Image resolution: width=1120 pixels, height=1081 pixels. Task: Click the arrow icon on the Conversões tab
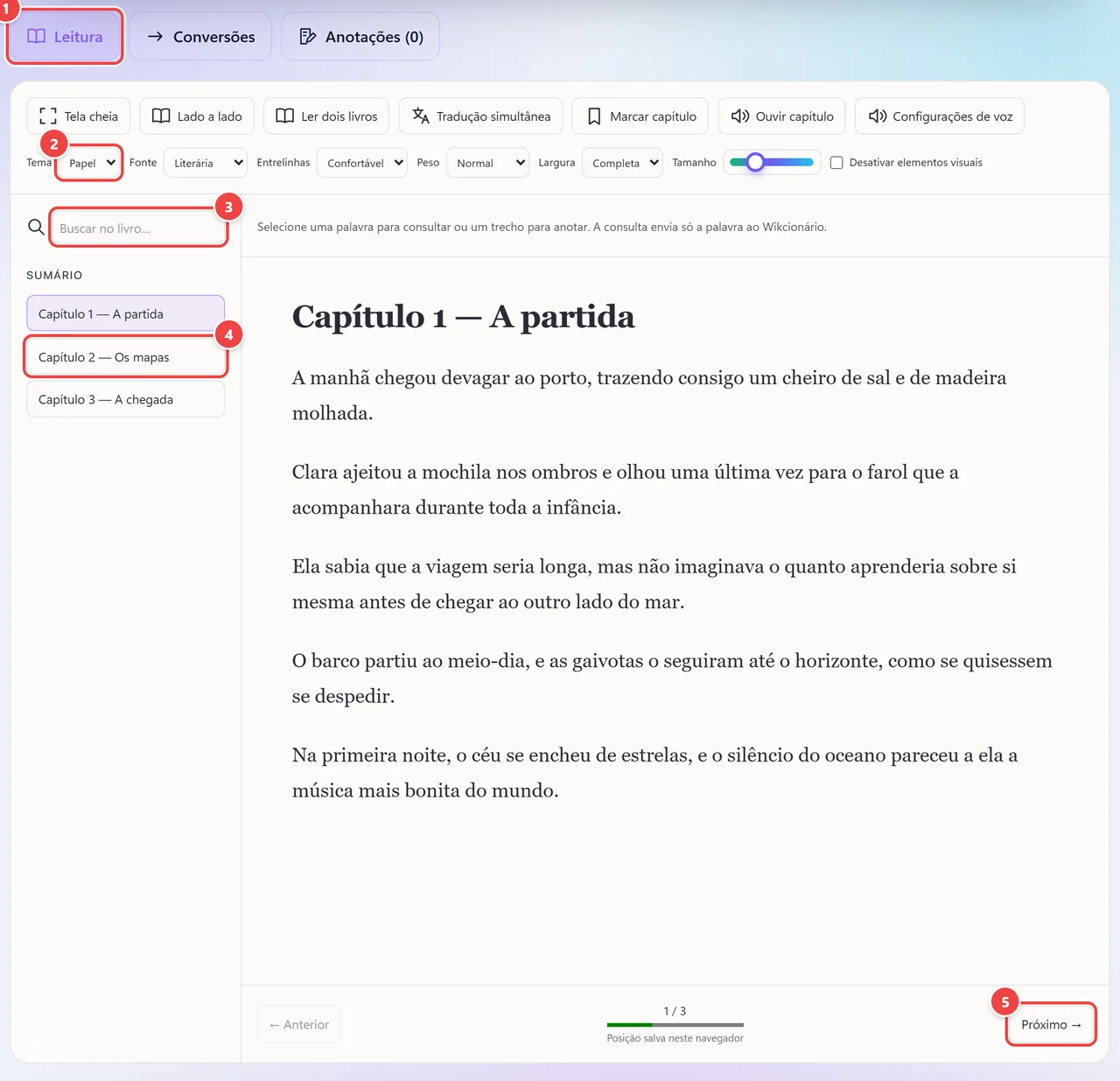[x=155, y=37]
